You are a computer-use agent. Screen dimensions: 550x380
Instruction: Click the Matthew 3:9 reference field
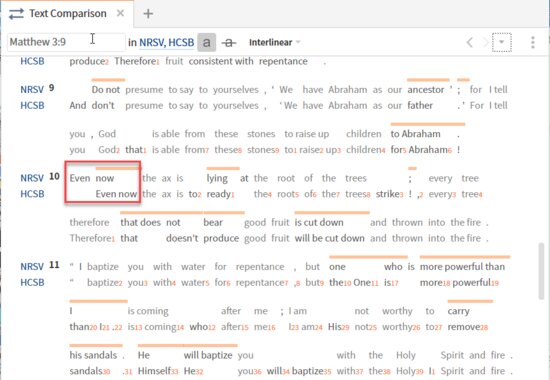coord(66,42)
